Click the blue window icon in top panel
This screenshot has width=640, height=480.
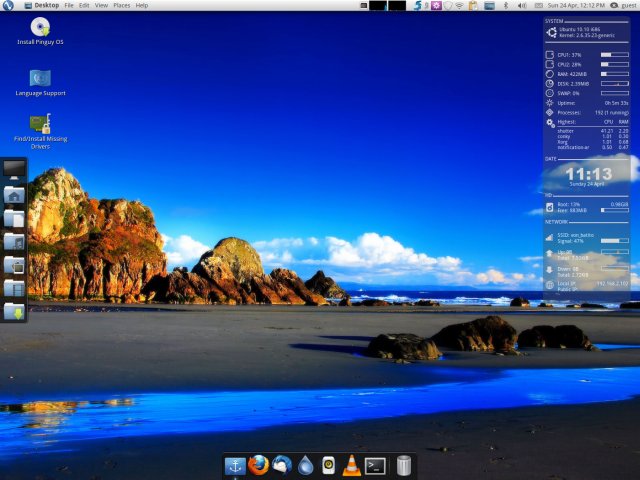tap(489, 5)
